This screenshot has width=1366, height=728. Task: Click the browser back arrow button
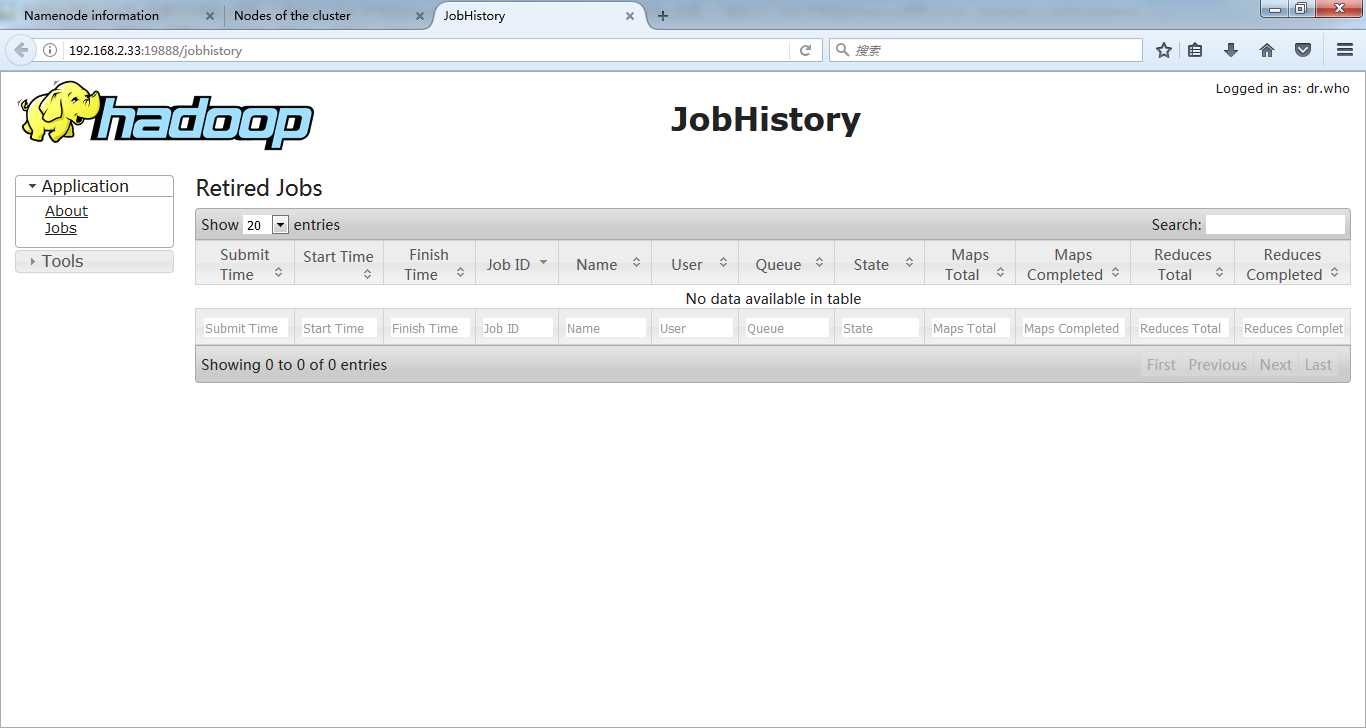pyautogui.click(x=20, y=50)
